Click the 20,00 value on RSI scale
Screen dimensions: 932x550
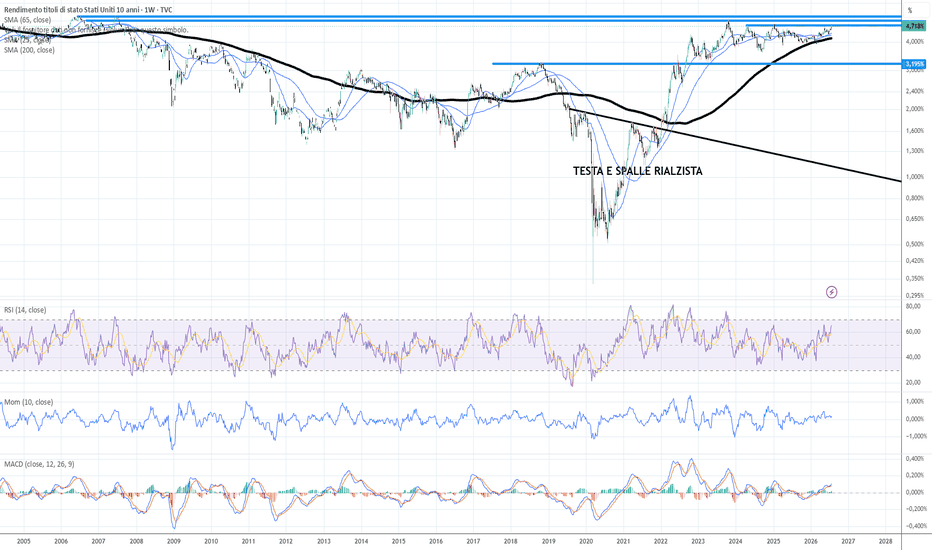click(913, 382)
